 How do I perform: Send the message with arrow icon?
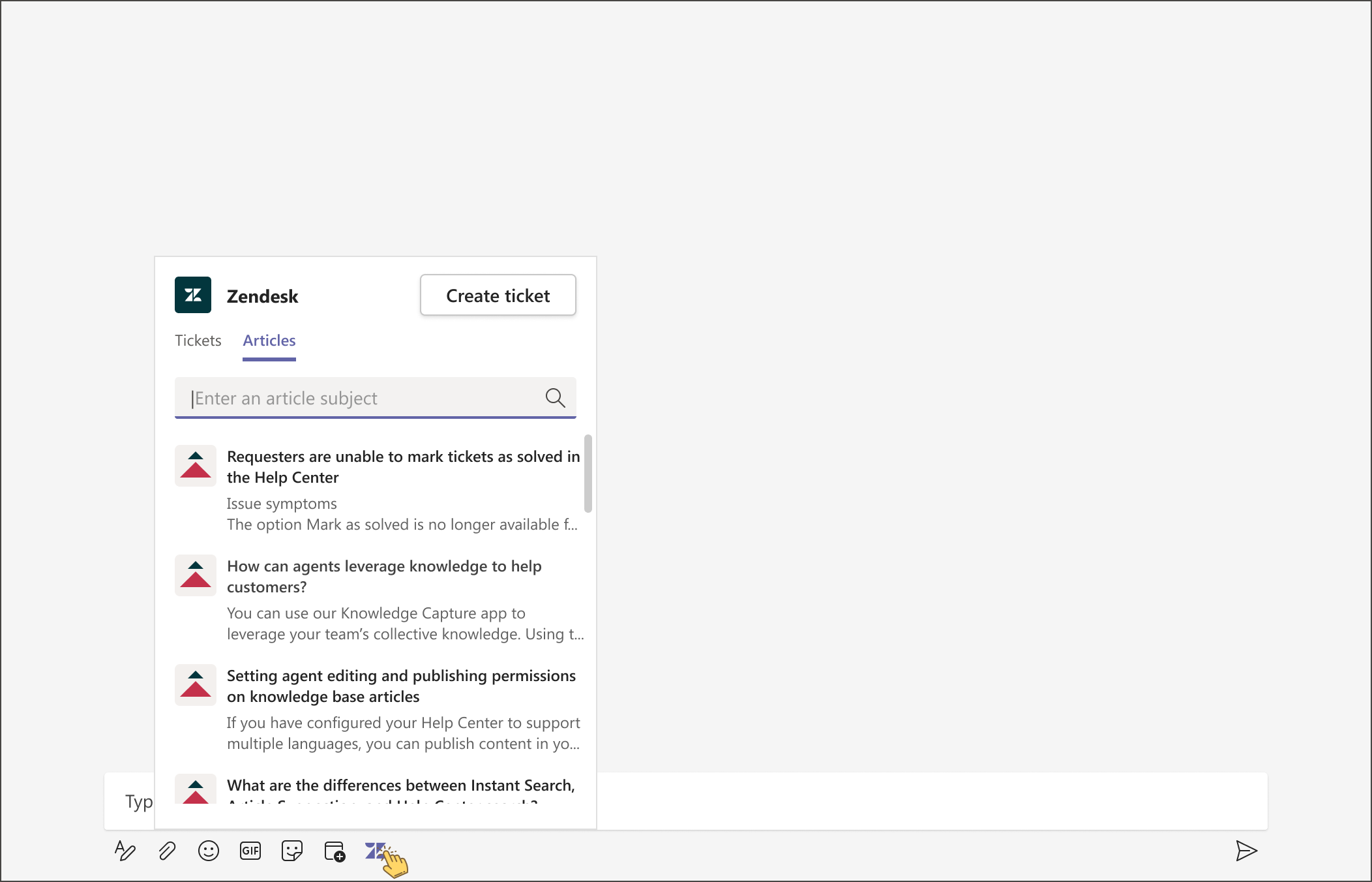(1246, 851)
